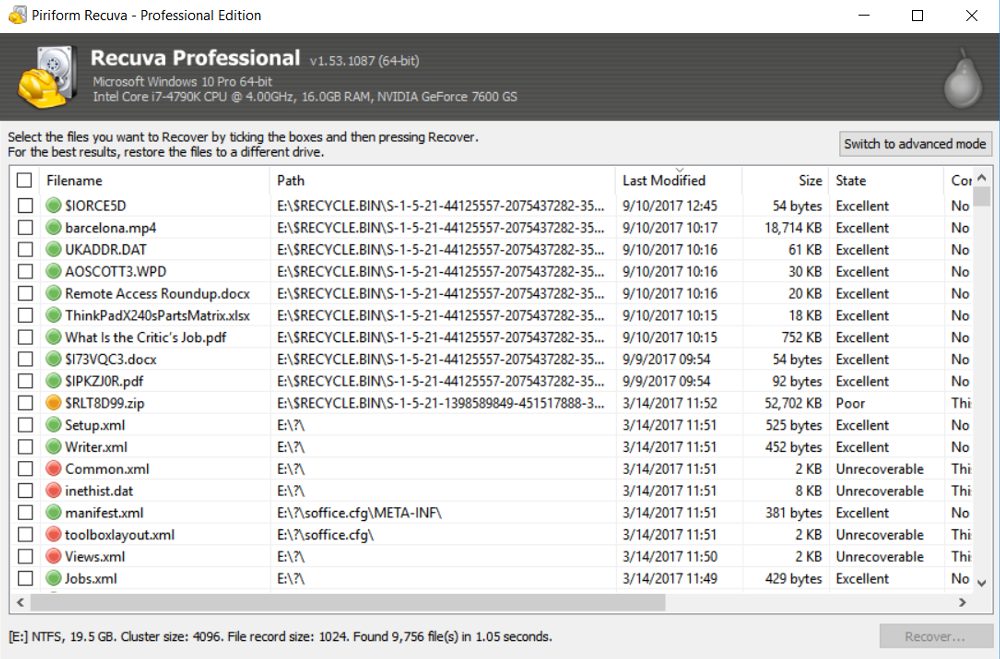
Task: Click the green status icon for barcelona.mp4
Action: pos(54,228)
